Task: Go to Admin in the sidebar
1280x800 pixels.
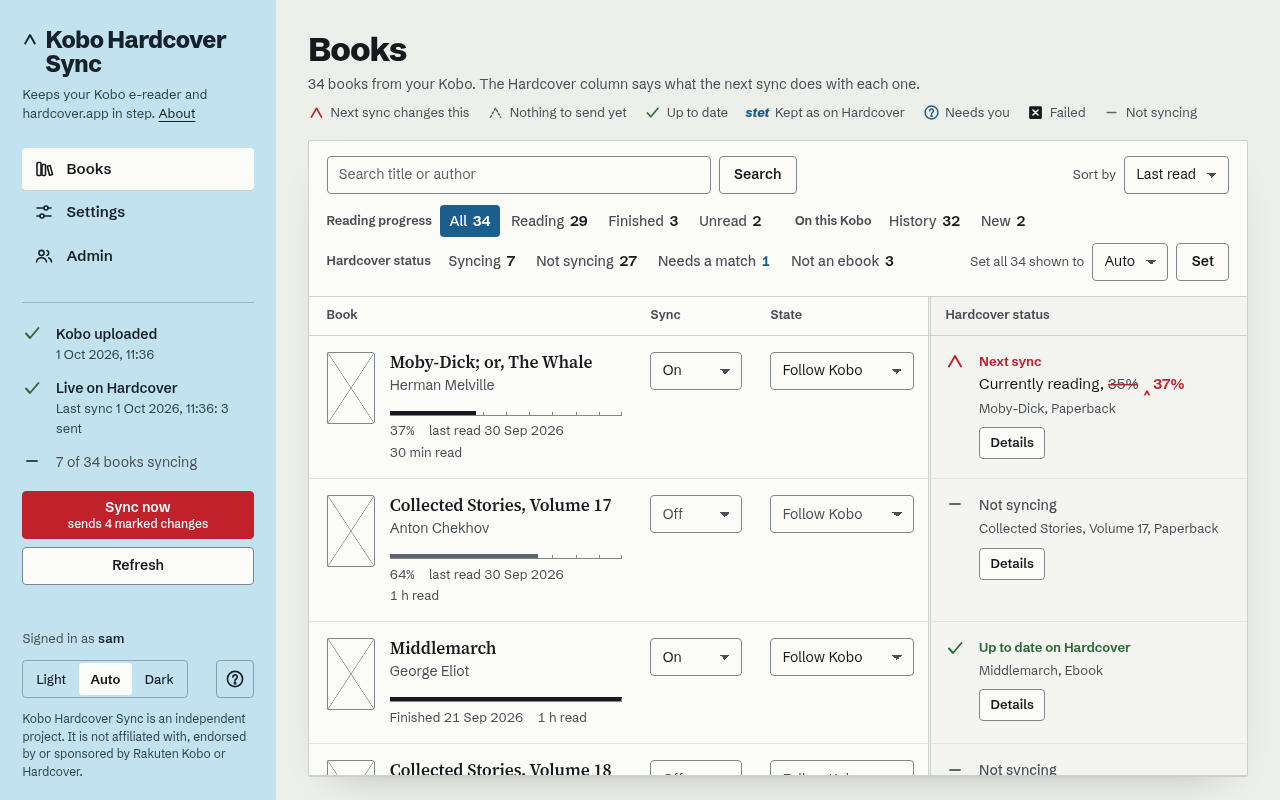Action: click(x=138, y=256)
